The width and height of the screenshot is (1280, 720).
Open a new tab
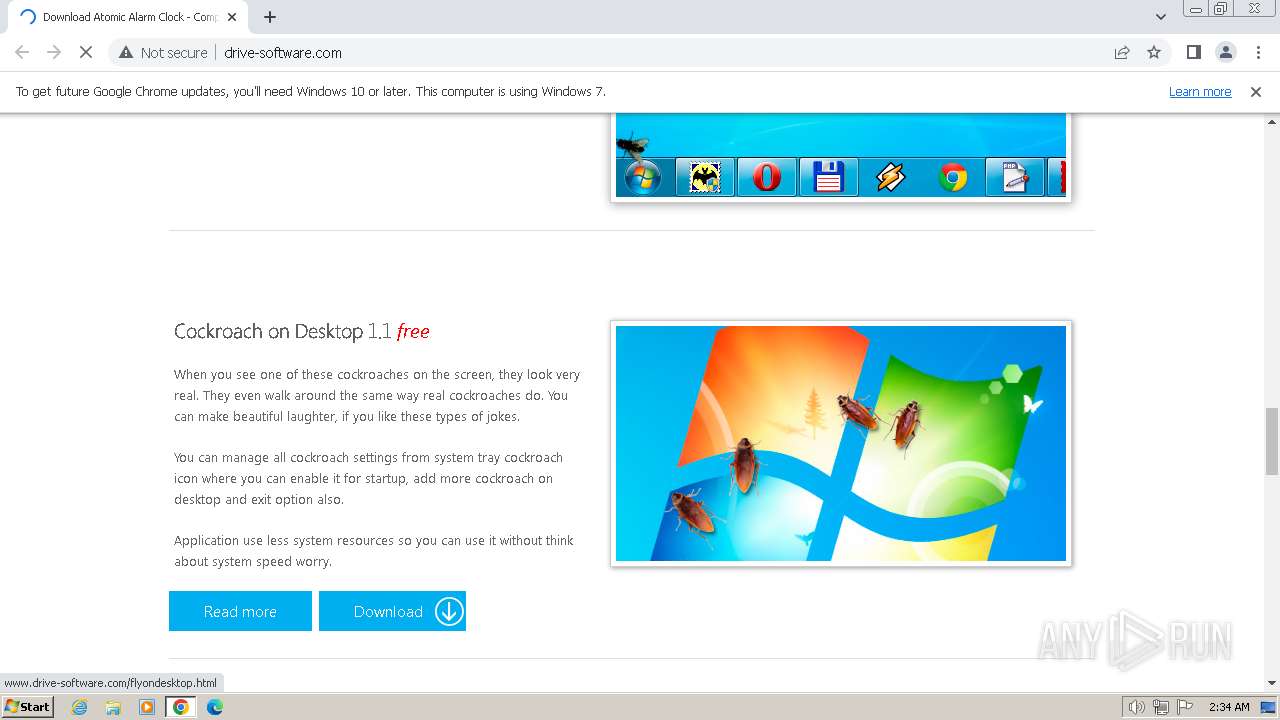(270, 17)
